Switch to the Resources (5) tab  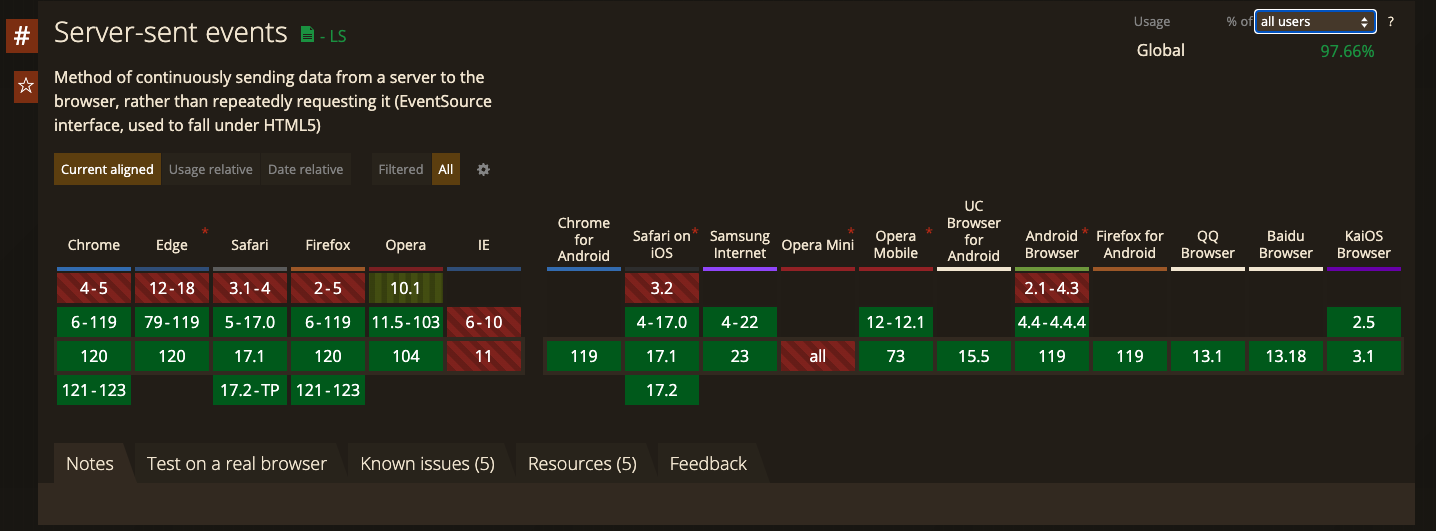point(582,464)
